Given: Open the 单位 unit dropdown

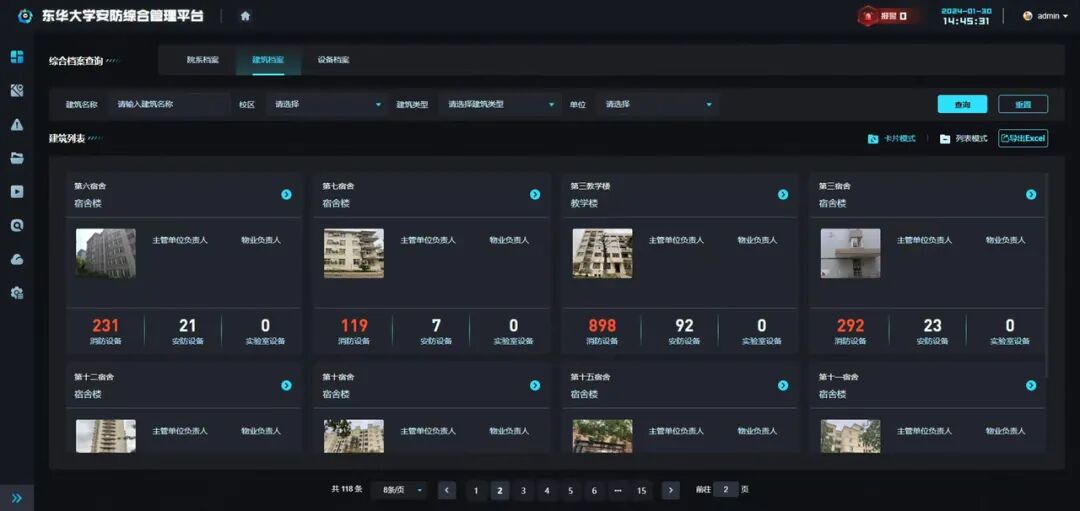Looking at the screenshot, I should click(x=658, y=105).
